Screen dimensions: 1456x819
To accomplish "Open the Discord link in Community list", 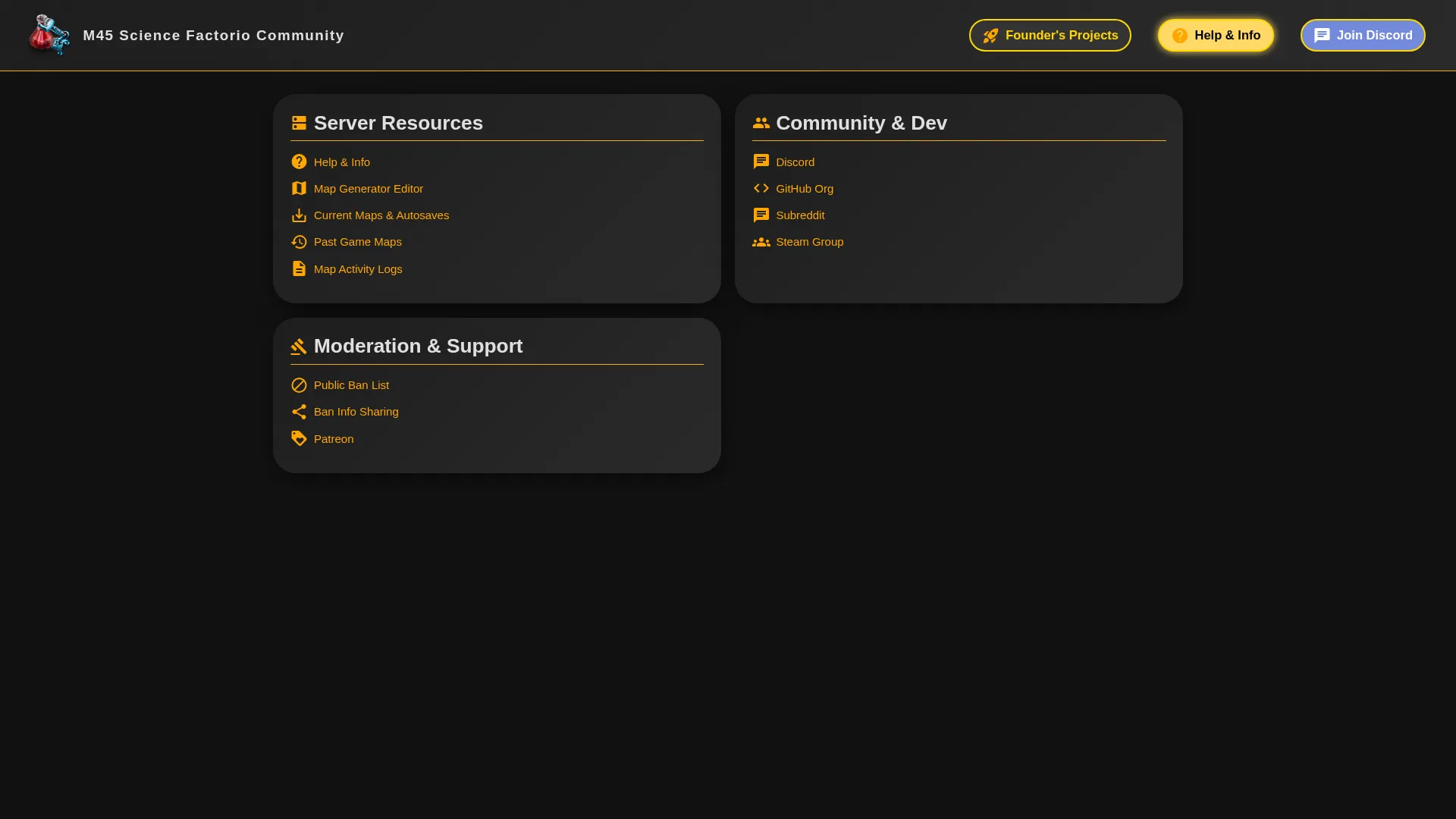I will [x=795, y=162].
